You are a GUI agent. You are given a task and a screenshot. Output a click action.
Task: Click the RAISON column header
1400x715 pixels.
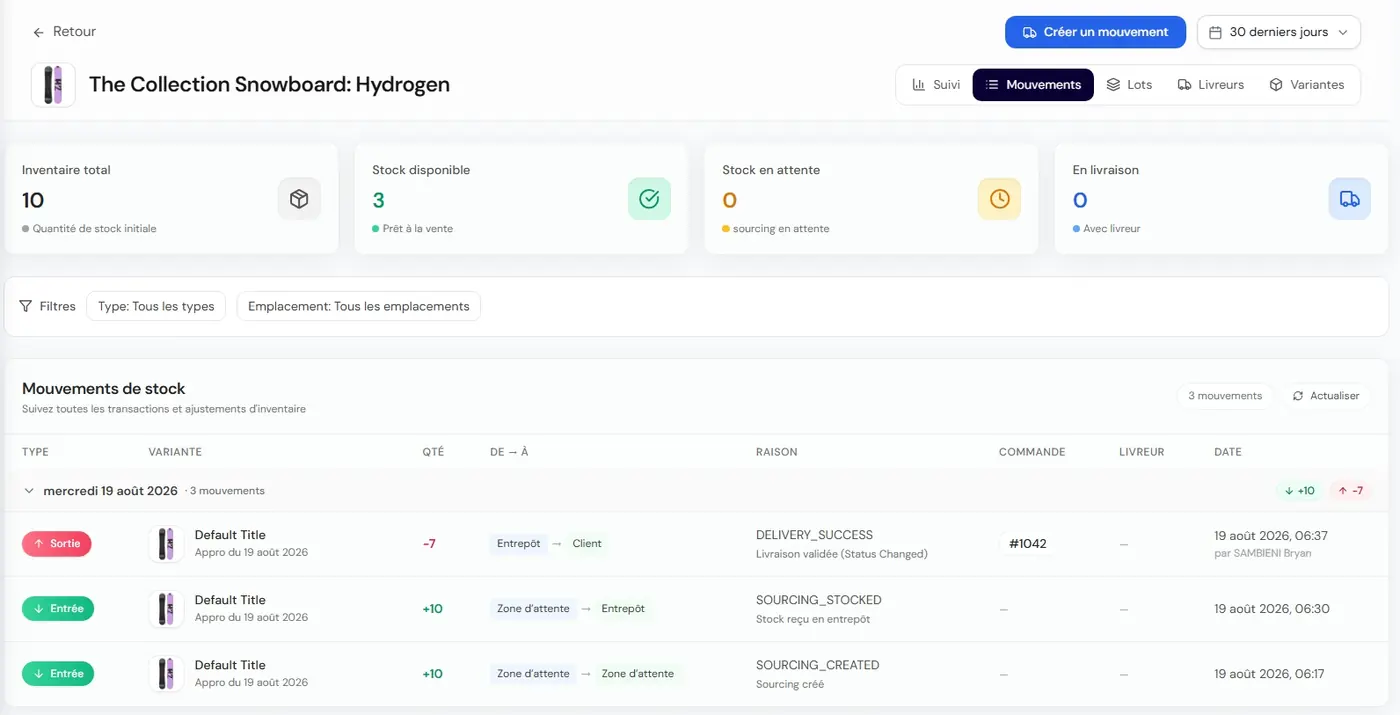pyautogui.click(x=777, y=452)
